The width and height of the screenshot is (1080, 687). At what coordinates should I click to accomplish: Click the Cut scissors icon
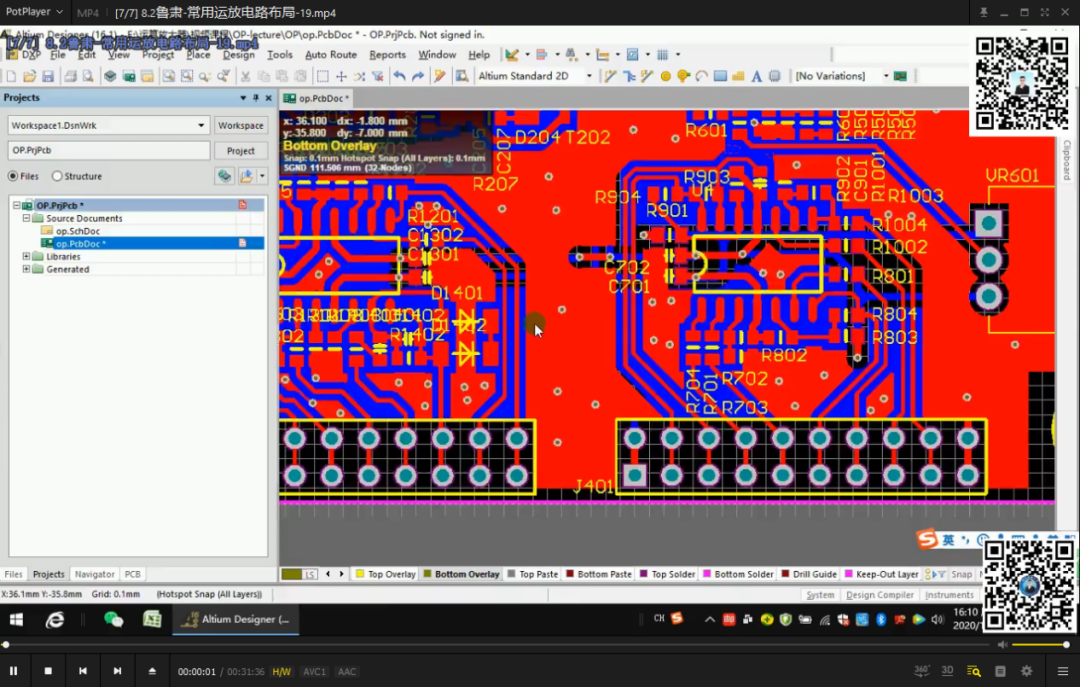tap(245, 76)
